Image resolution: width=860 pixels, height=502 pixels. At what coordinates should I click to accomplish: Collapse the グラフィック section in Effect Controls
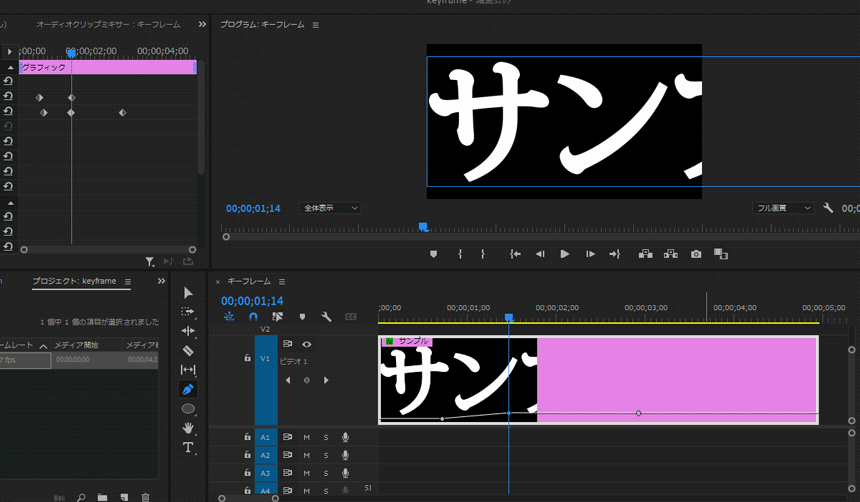click(x=10, y=67)
